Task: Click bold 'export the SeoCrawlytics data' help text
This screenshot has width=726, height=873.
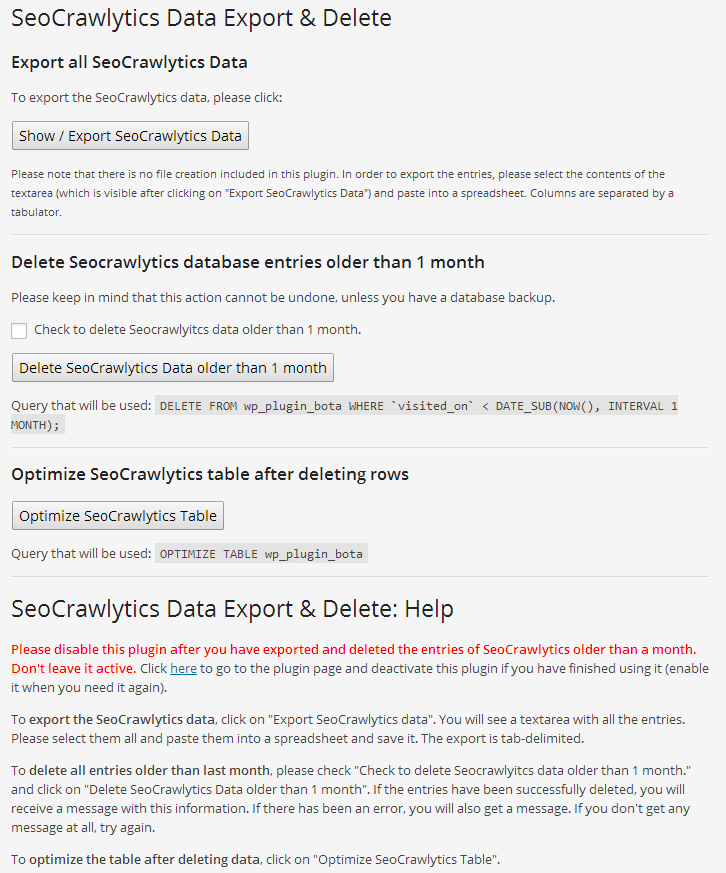Action: point(122,718)
